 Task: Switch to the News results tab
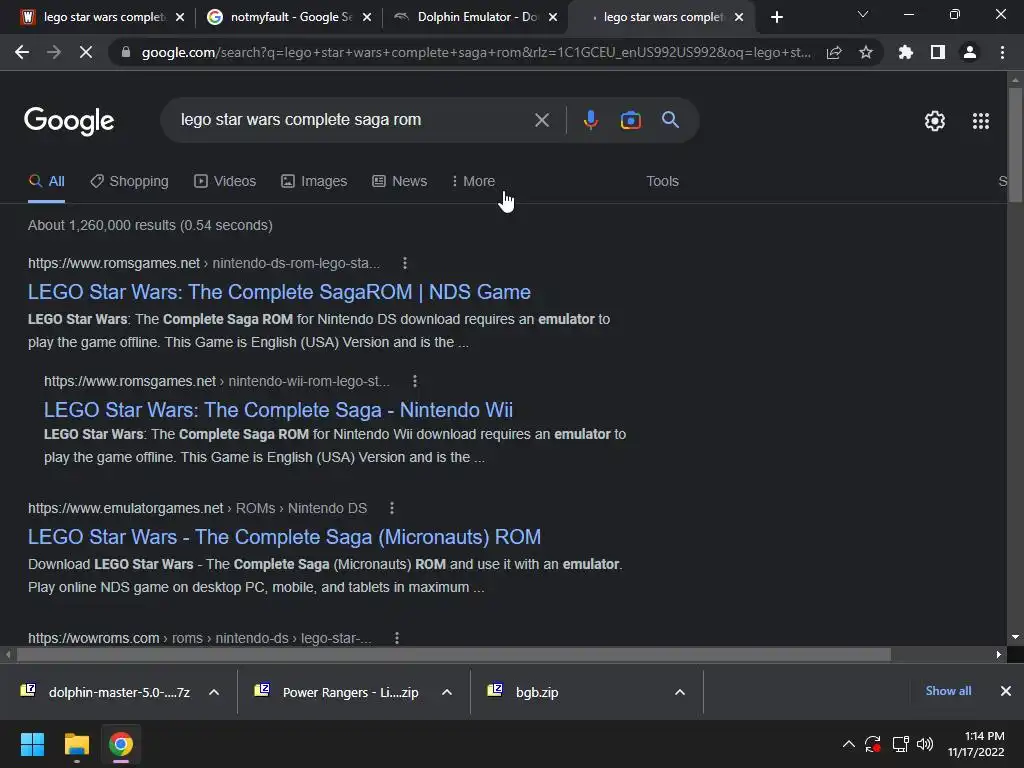click(x=400, y=182)
